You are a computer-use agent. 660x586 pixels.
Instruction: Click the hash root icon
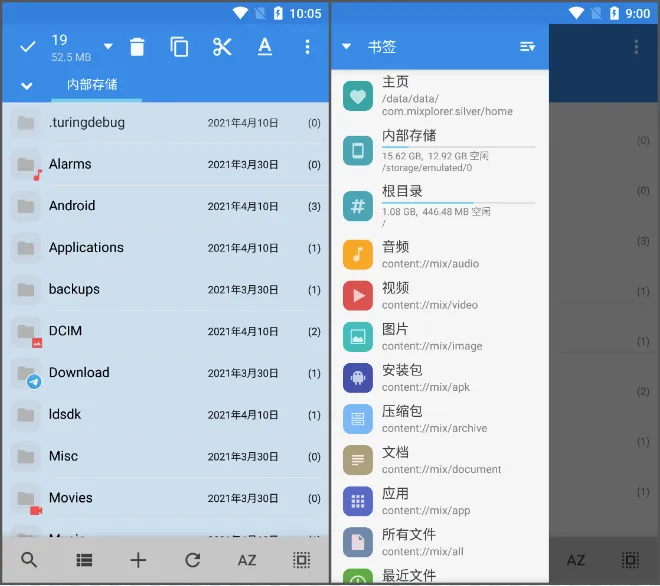358,206
